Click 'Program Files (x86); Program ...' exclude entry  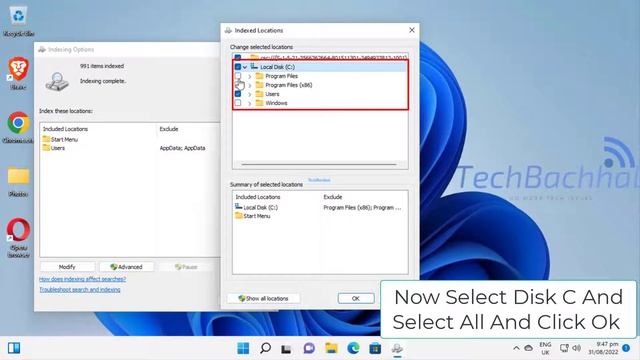[x=362, y=207]
